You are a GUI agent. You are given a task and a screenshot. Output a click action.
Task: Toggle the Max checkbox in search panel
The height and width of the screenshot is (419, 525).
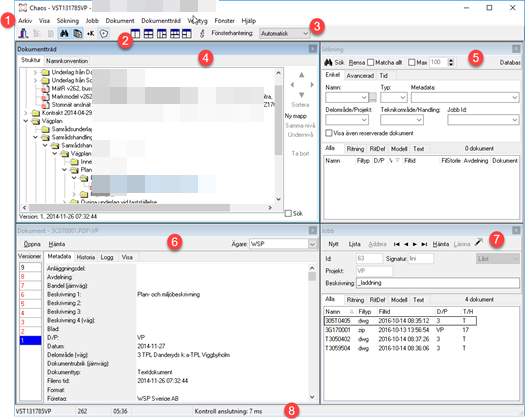point(412,63)
